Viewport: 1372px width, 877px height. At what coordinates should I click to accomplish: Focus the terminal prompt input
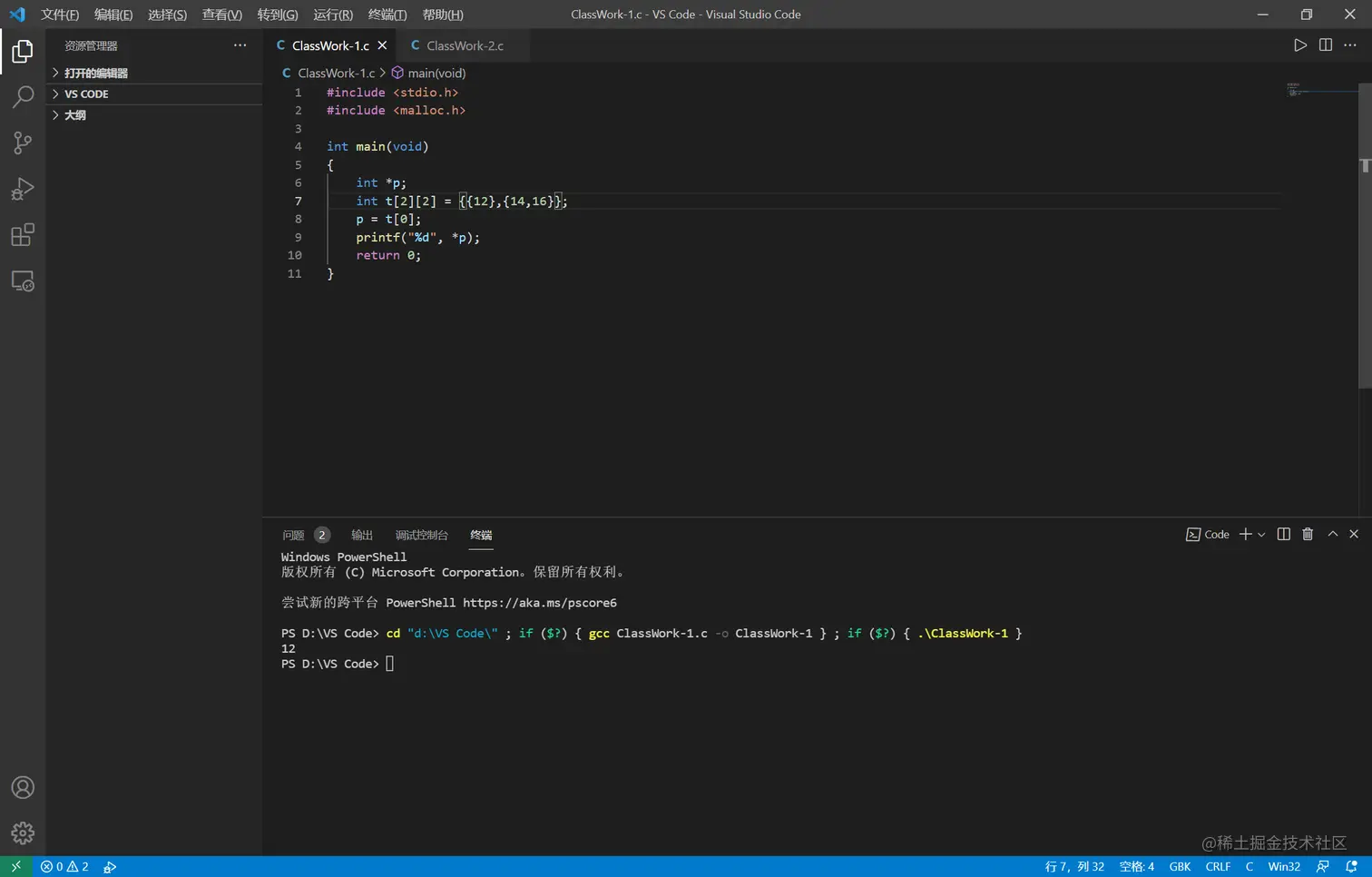click(389, 665)
